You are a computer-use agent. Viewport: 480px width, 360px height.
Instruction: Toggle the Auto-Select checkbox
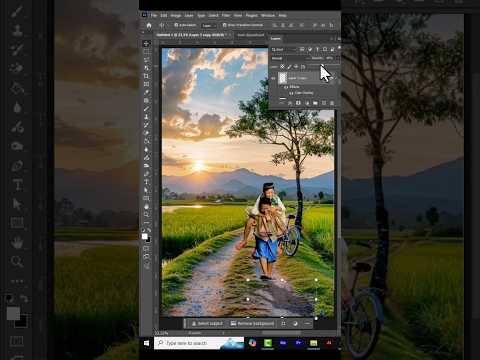point(176,25)
